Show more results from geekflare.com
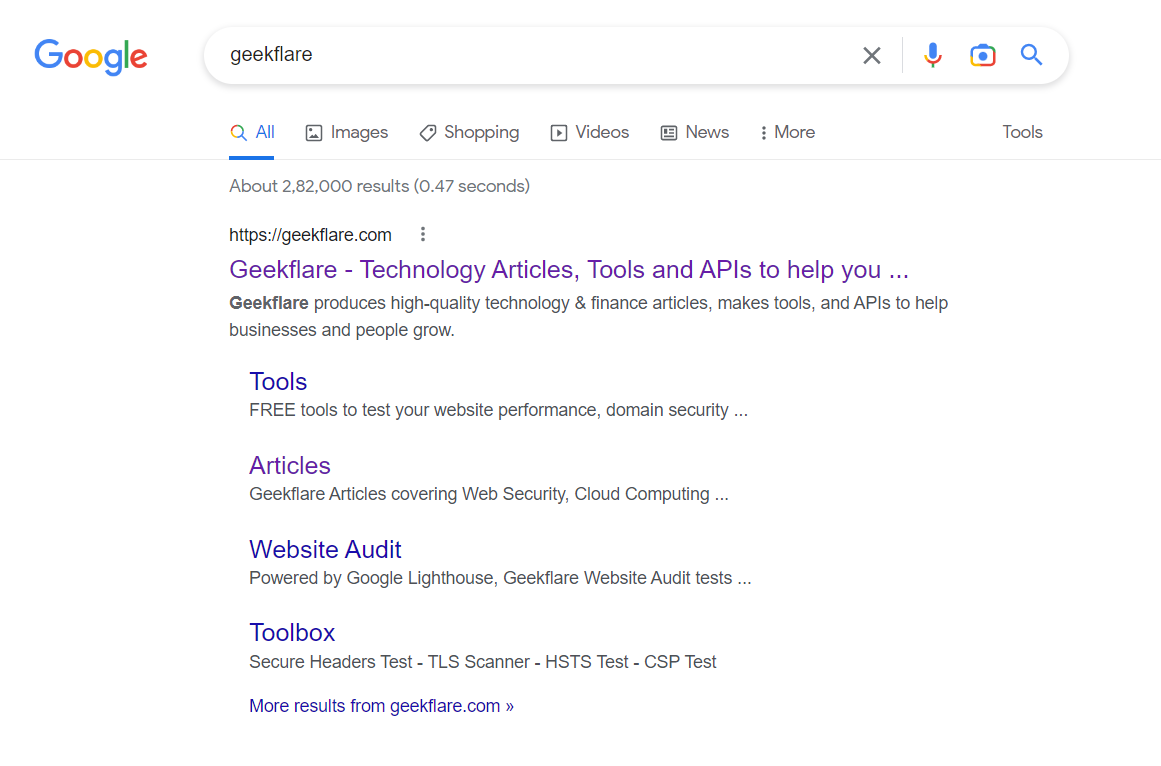This screenshot has width=1161, height=766. pos(381,706)
